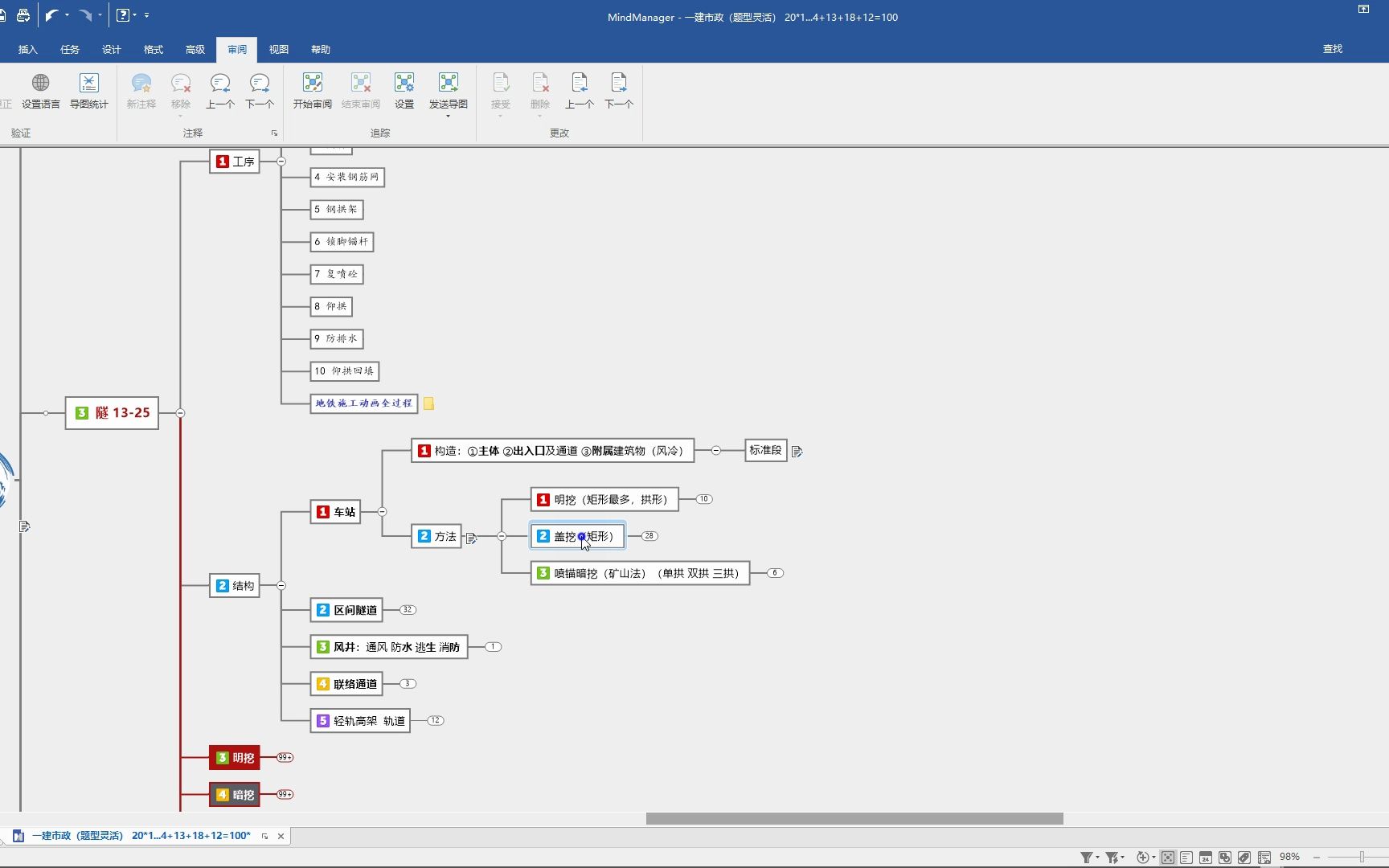This screenshot has width=1389, height=868.
Task: Open notes icon beside 方法 topic
Action: [x=471, y=538]
